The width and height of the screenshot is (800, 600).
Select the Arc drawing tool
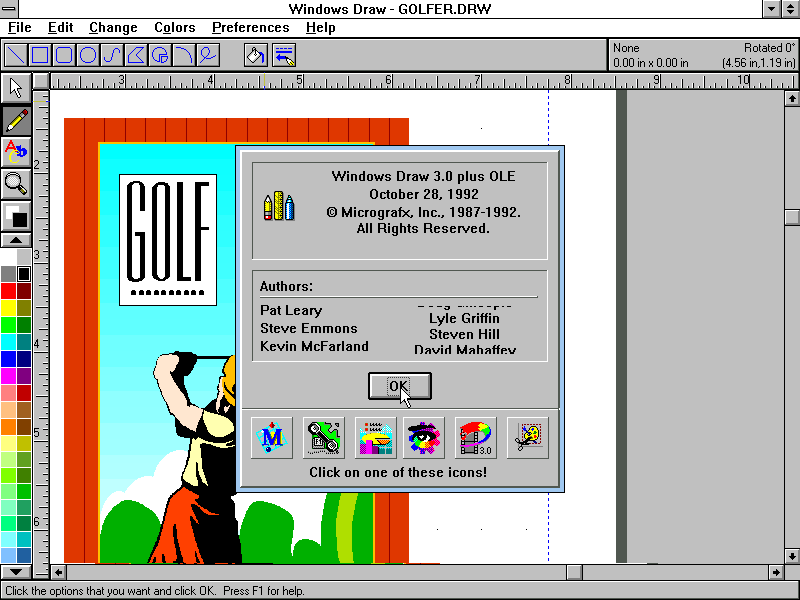tap(184, 55)
